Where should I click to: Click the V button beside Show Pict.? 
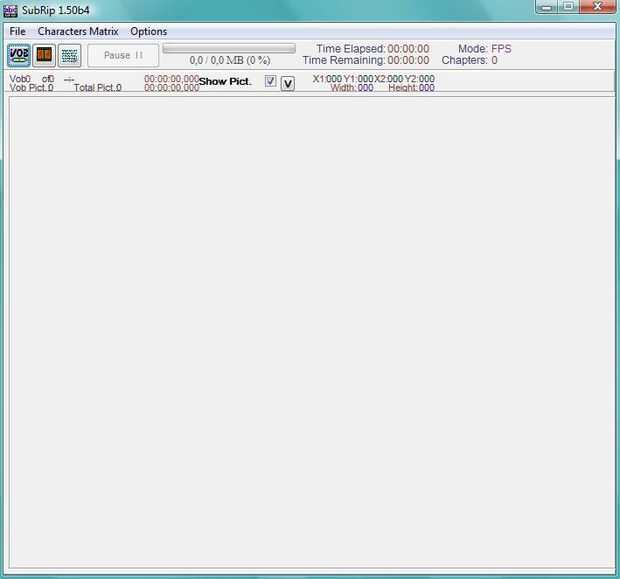(x=288, y=83)
